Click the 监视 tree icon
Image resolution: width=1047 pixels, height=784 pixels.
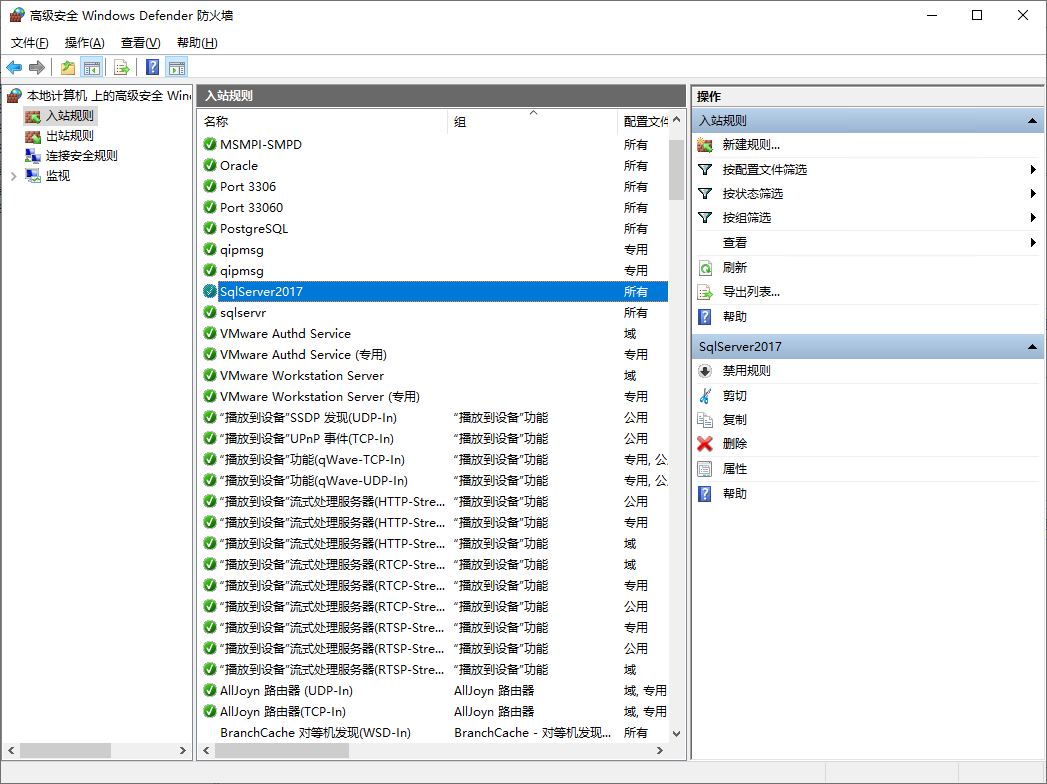33,176
